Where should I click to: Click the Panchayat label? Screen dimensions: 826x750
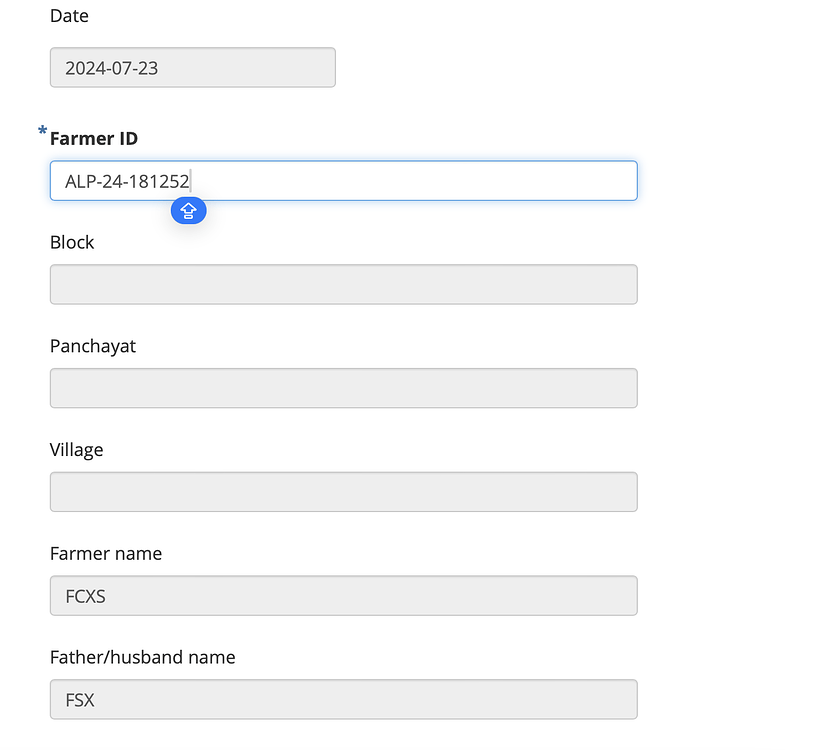point(92,346)
